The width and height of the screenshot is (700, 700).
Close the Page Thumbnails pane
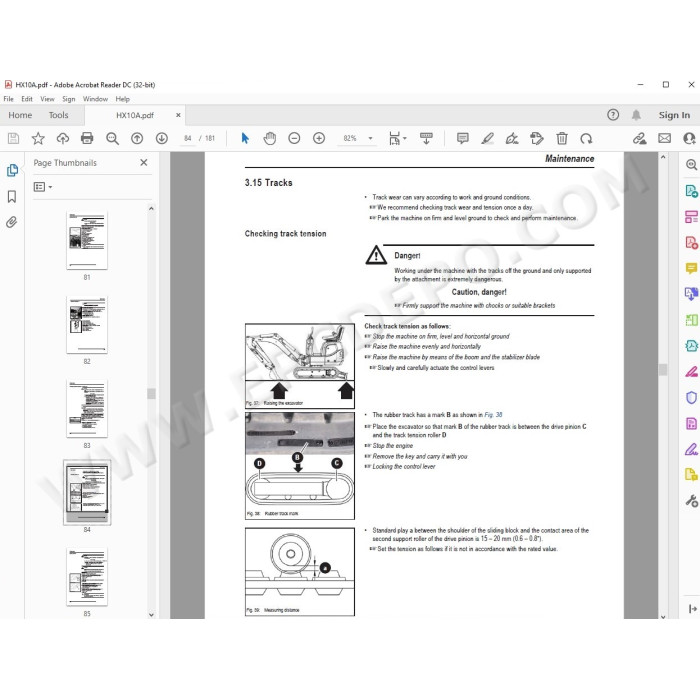point(144,162)
